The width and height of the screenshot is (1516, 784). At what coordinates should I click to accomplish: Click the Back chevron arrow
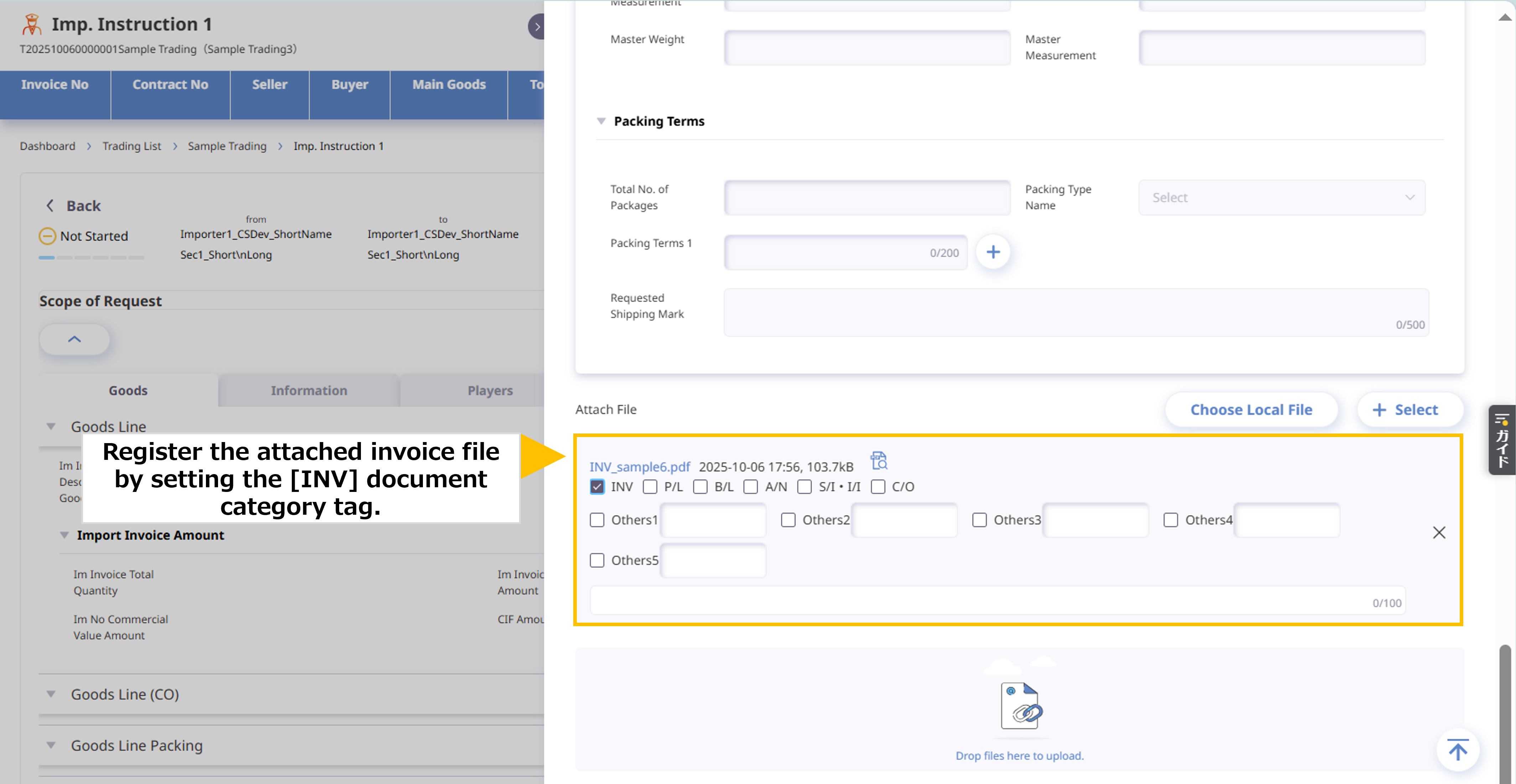click(x=50, y=206)
